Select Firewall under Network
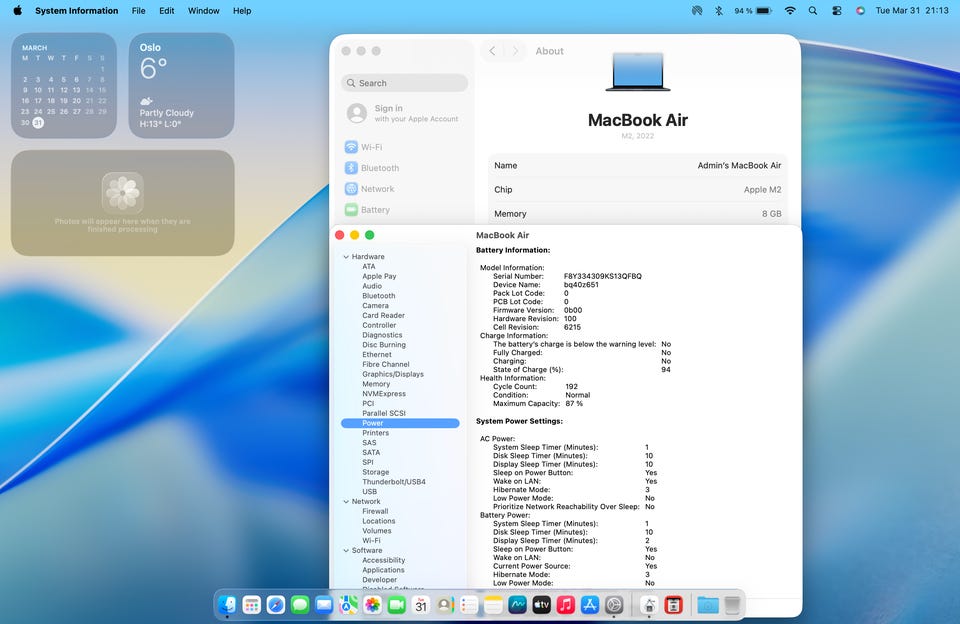The height and width of the screenshot is (624, 960). coord(375,511)
